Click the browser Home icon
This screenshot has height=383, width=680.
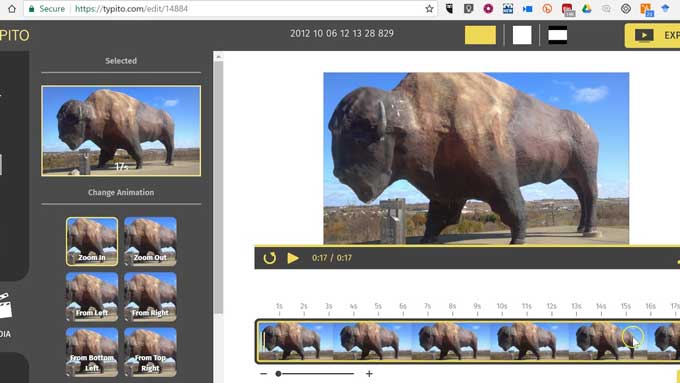point(12,9)
